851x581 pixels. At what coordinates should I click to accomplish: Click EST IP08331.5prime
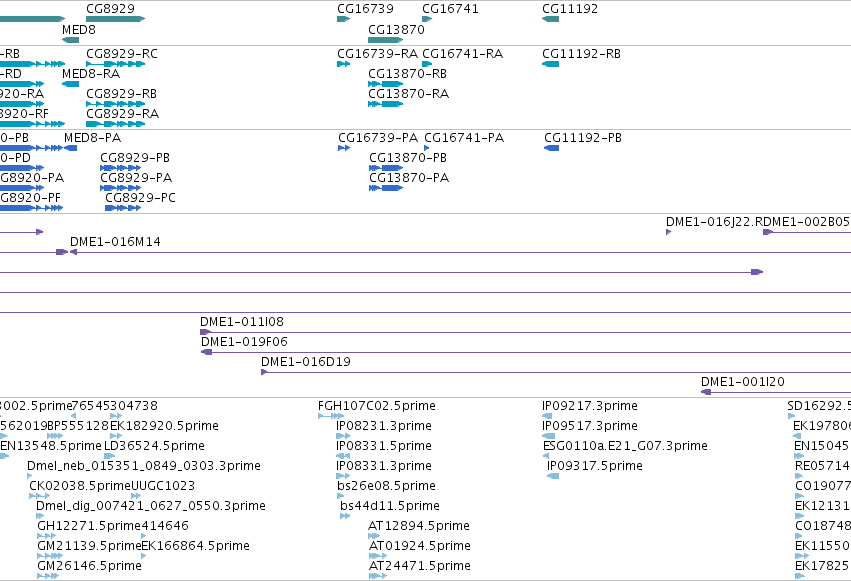pos(343,456)
